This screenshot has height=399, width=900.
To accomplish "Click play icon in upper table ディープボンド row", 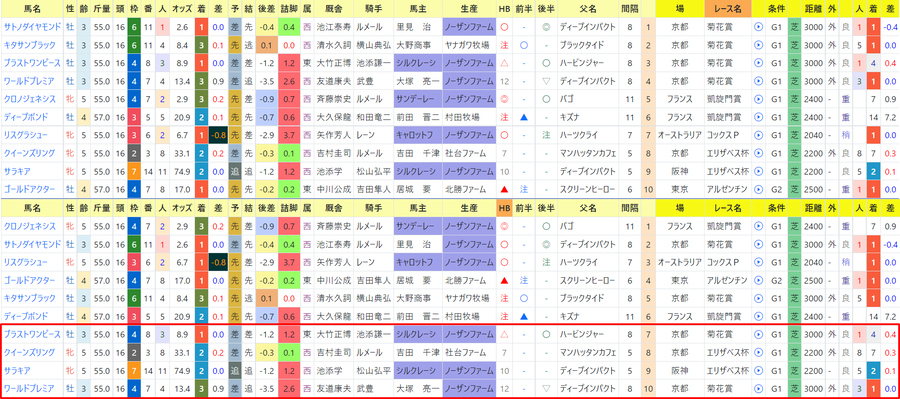I will pyautogui.click(x=758, y=117).
